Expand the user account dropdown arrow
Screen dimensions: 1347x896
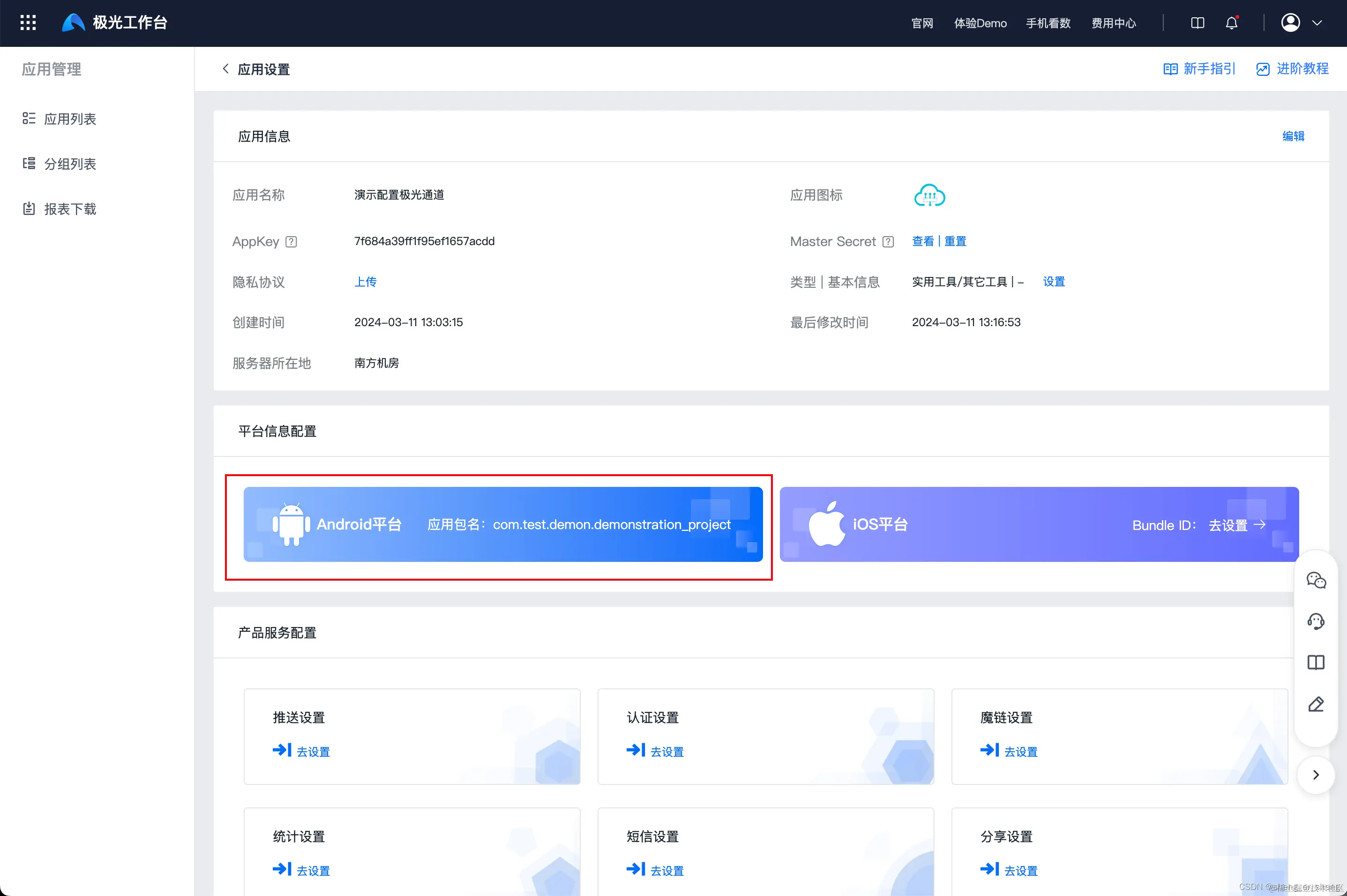click(1317, 23)
